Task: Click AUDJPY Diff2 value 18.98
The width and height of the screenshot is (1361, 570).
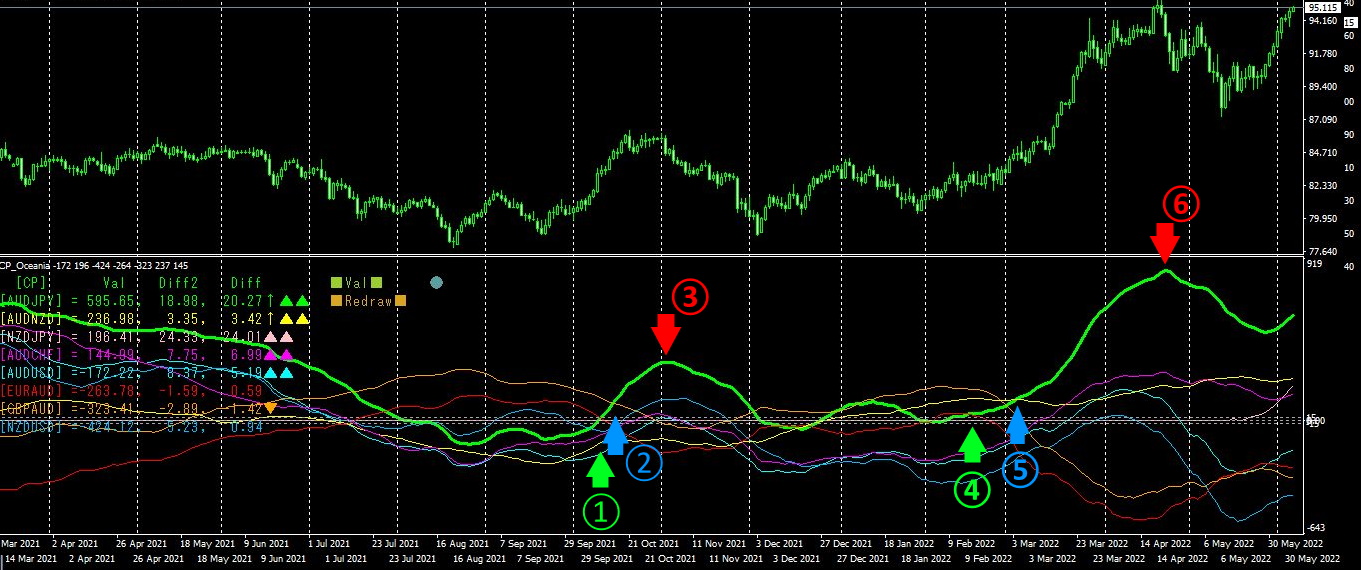Action: [x=180, y=300]
